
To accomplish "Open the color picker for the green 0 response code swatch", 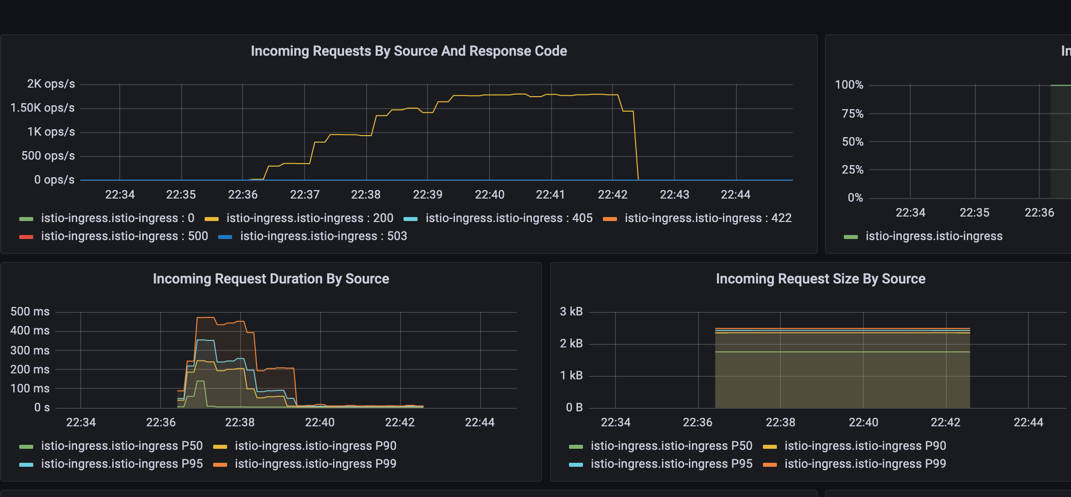I will (27, 219).
